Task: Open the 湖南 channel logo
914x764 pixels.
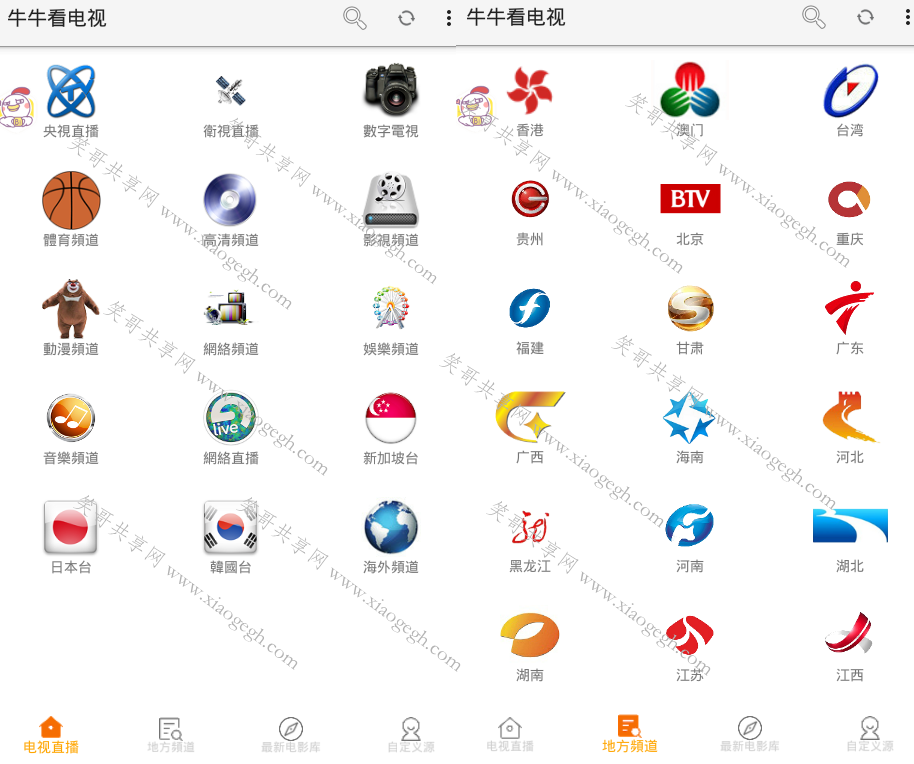Action: pos(530,635)
